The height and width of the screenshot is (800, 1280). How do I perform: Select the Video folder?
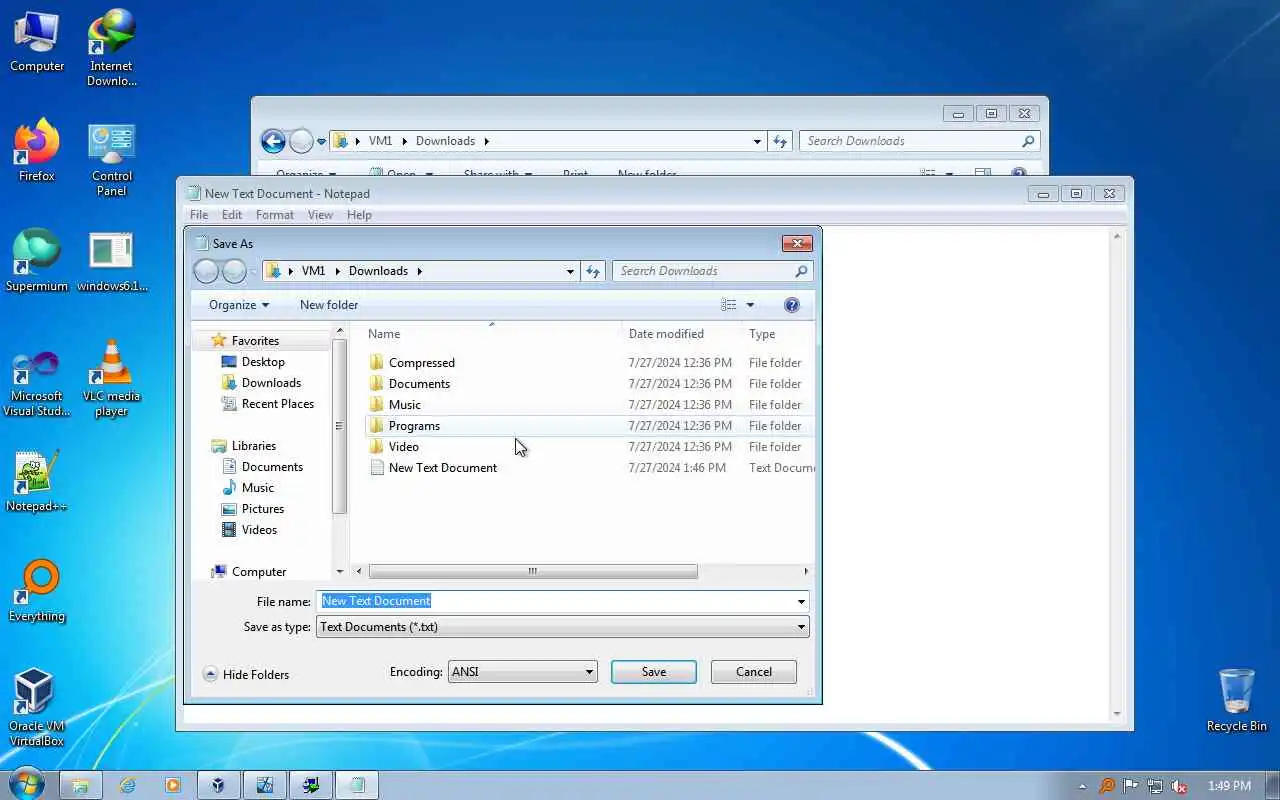click(403, 447)
